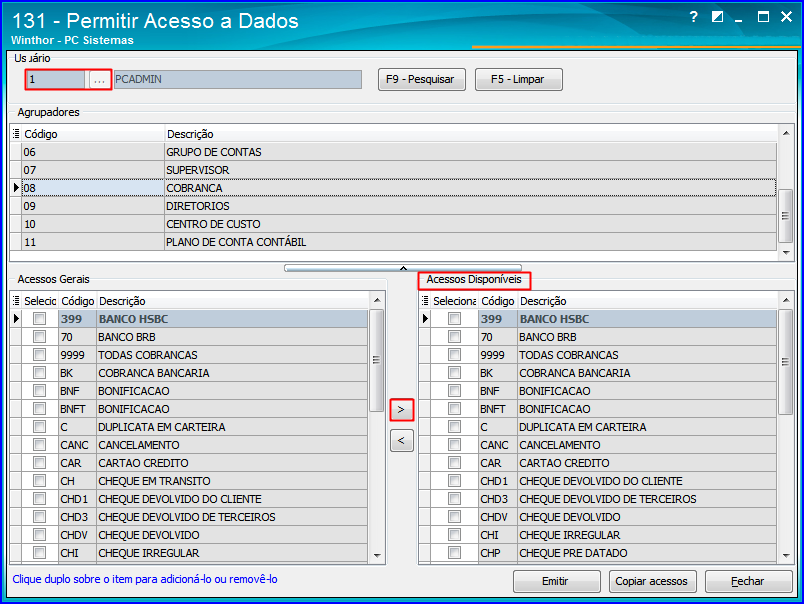Click the user code input field
This screenshot has width=804, height=604.
tap(56, 79)
